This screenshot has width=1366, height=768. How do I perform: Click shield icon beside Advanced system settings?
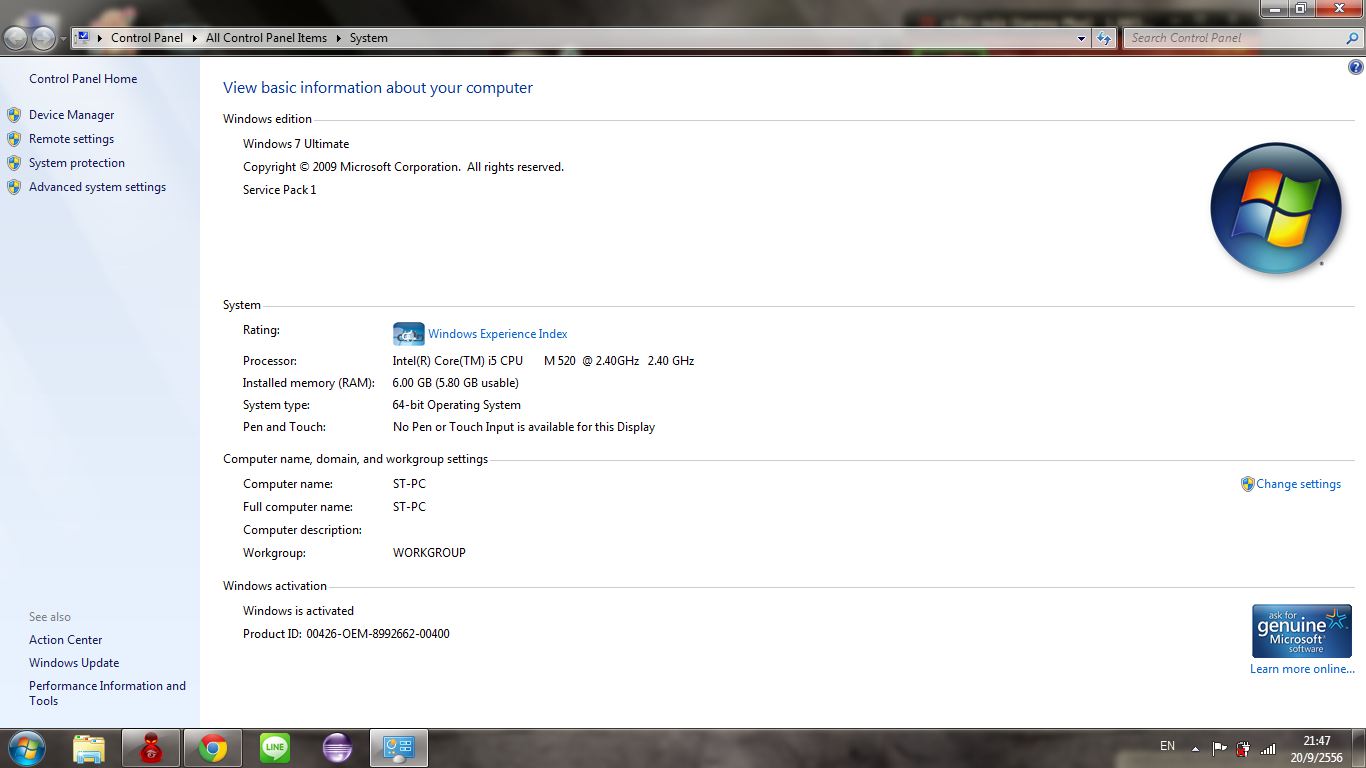[x=14, y=187]
